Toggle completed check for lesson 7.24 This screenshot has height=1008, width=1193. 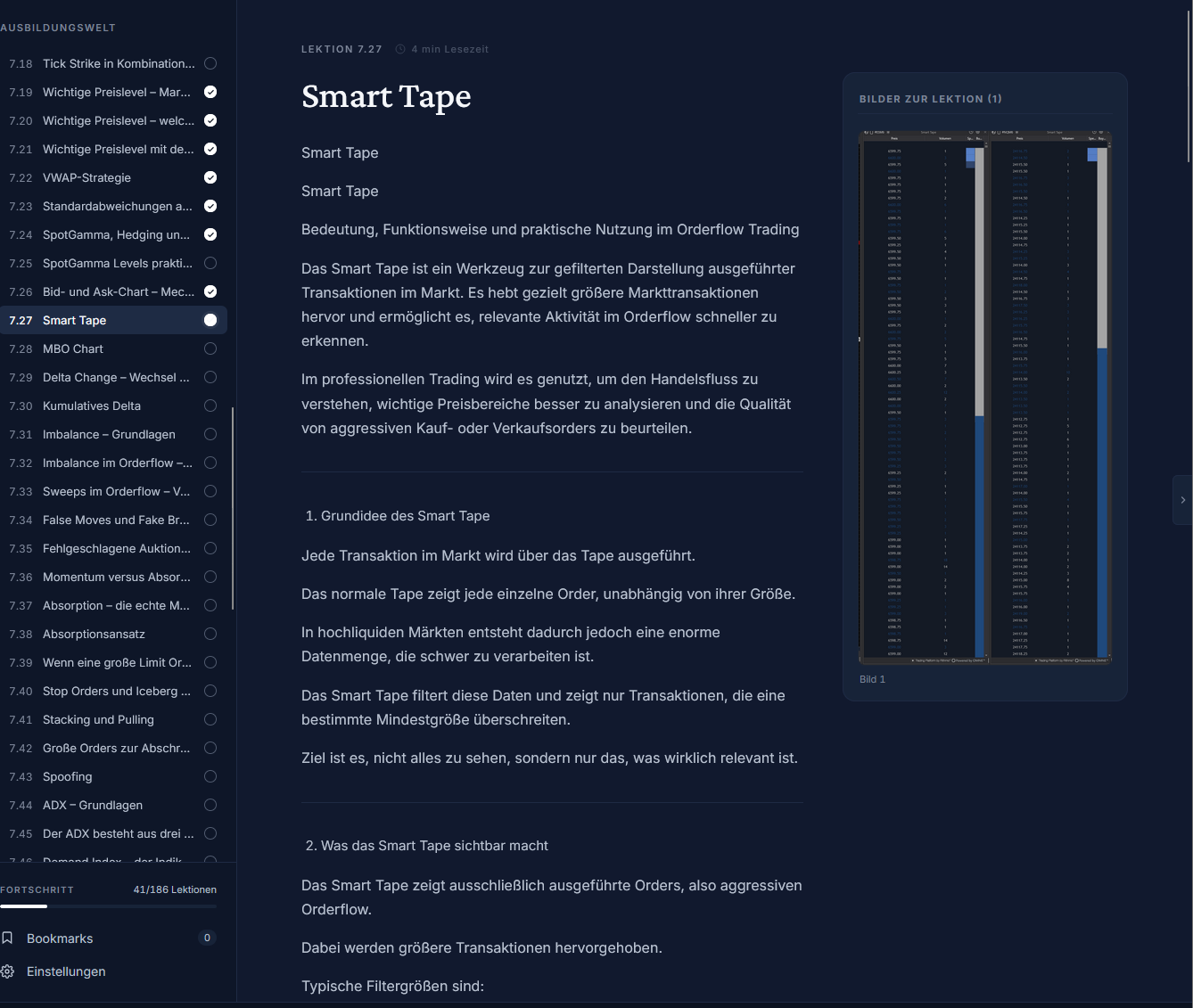click(x=210, y=234)
